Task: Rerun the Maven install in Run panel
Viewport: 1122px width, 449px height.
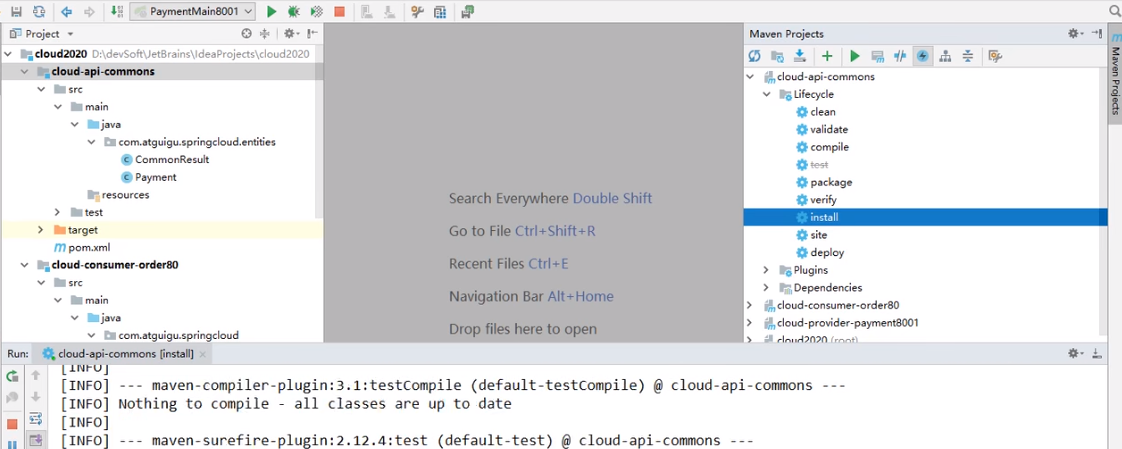Action: (x=12, y=376)
